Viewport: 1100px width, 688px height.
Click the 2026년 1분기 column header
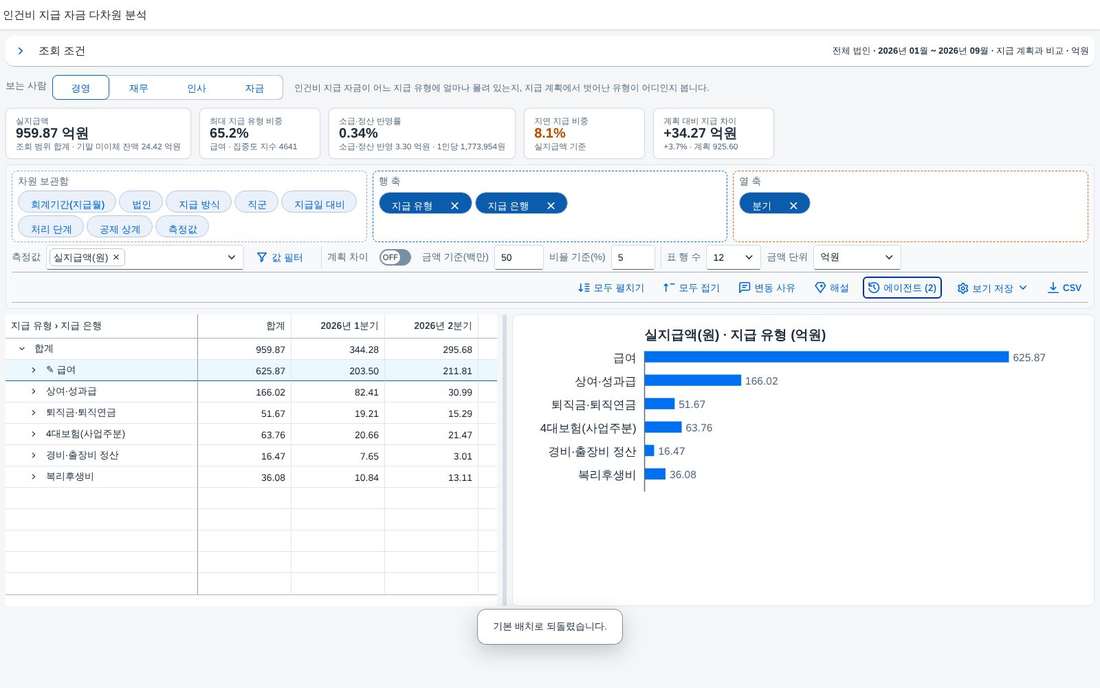coord(337,326)
